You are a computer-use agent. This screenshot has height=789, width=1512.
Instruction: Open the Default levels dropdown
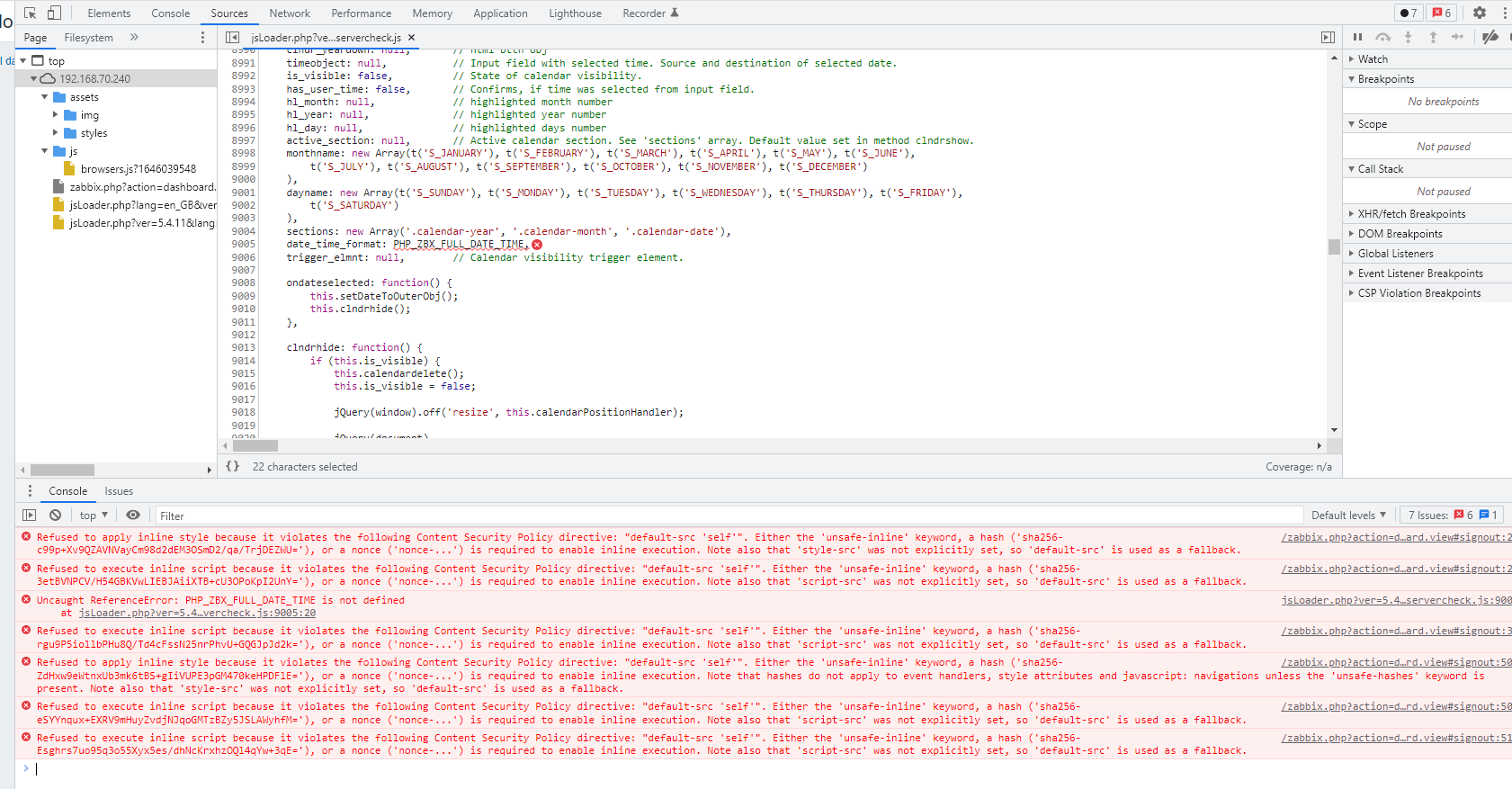coord(1348,516)
